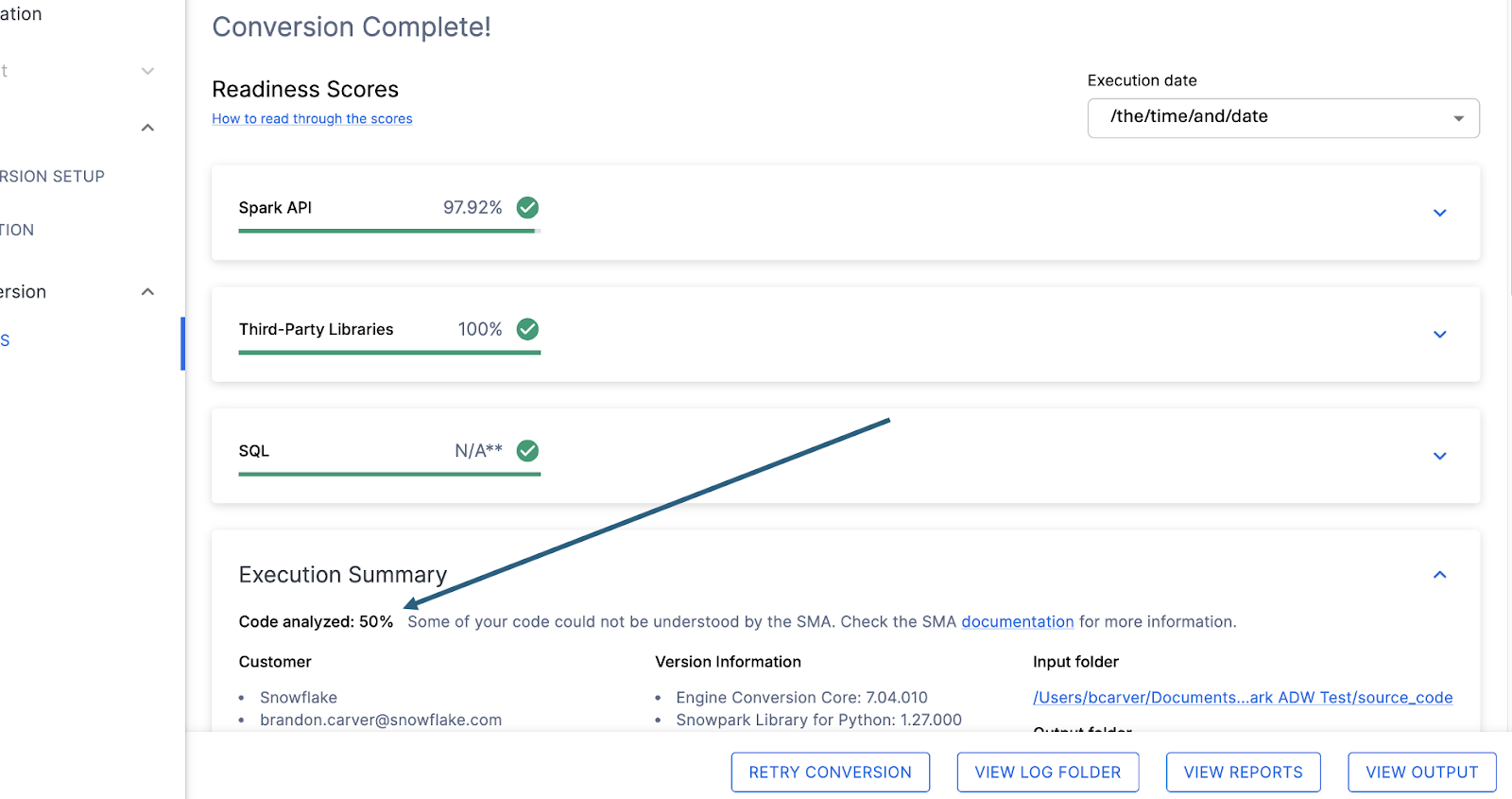Select the Conversion Setup sidebar item
The width and height of the screenshot is (1512, 799).
53,177
